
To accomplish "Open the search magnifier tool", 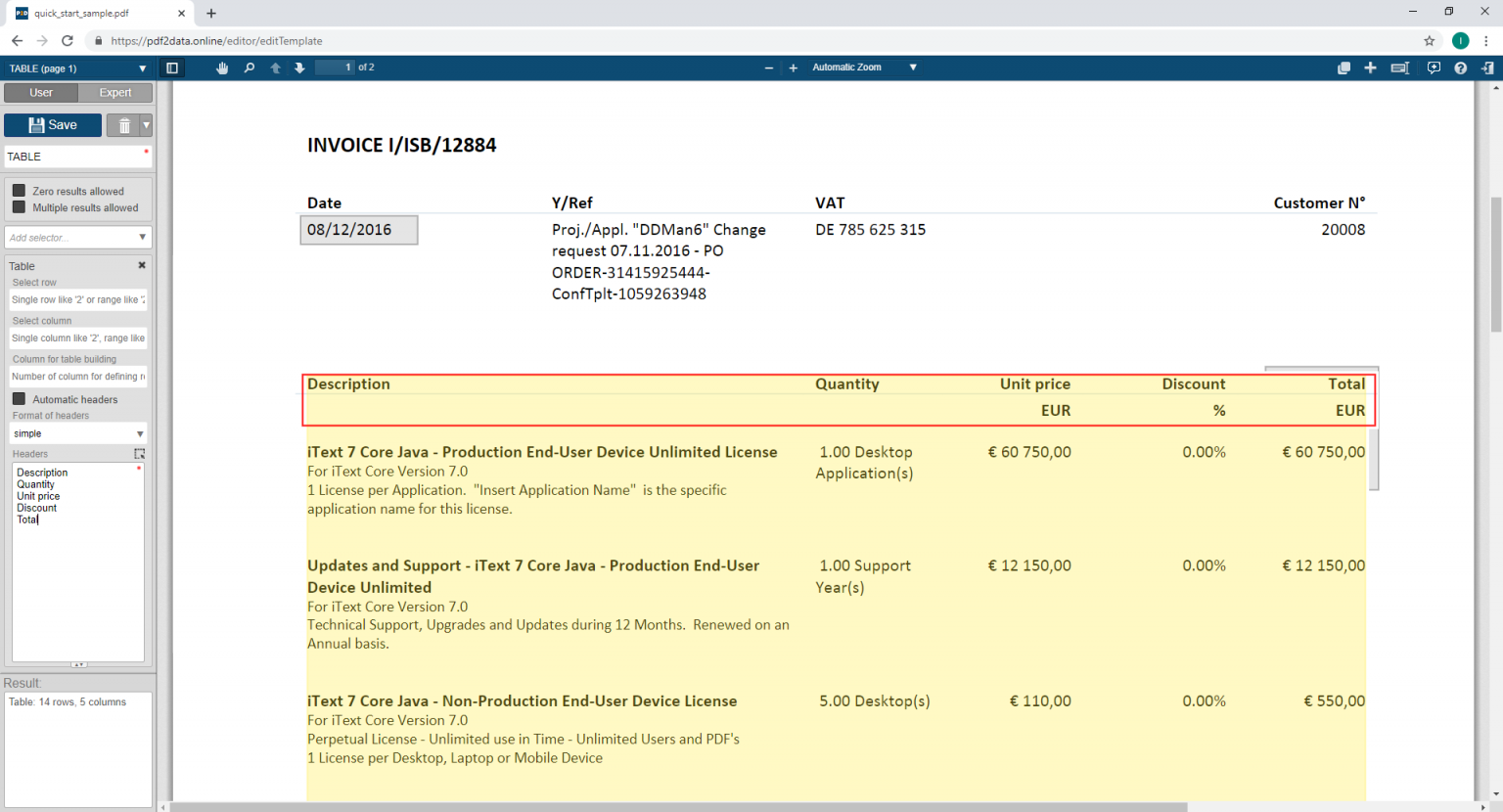I will (249, 68).
